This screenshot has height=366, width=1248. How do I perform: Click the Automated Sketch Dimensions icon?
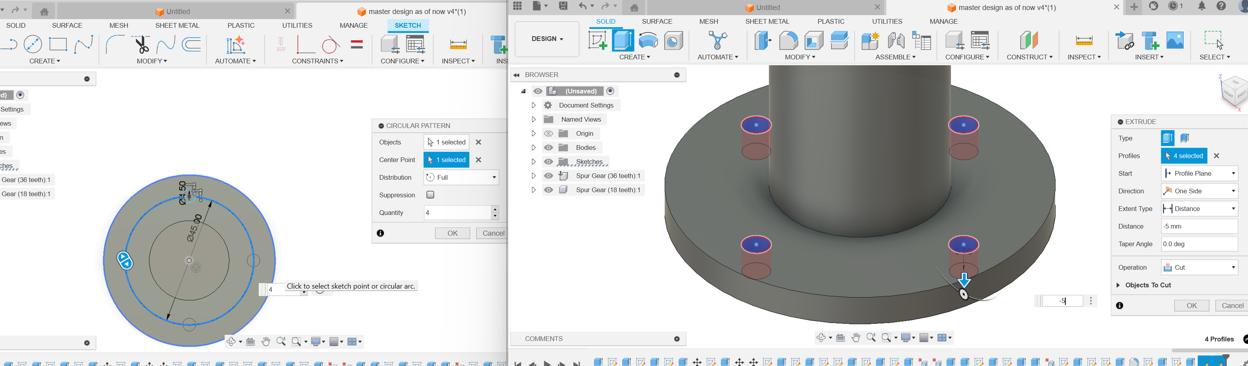click(235, 45)
